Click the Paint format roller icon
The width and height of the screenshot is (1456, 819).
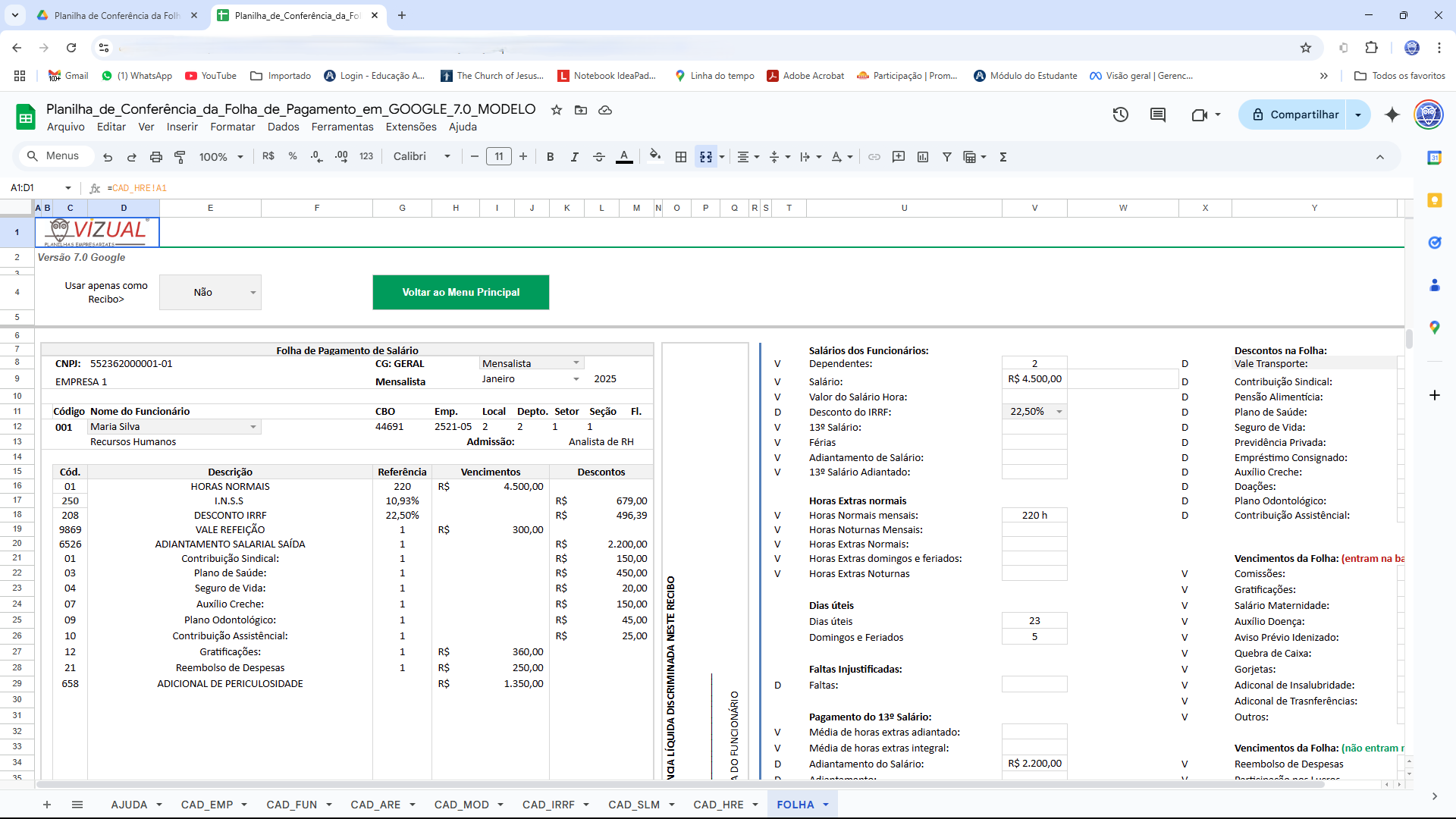(x=180, y=157)
